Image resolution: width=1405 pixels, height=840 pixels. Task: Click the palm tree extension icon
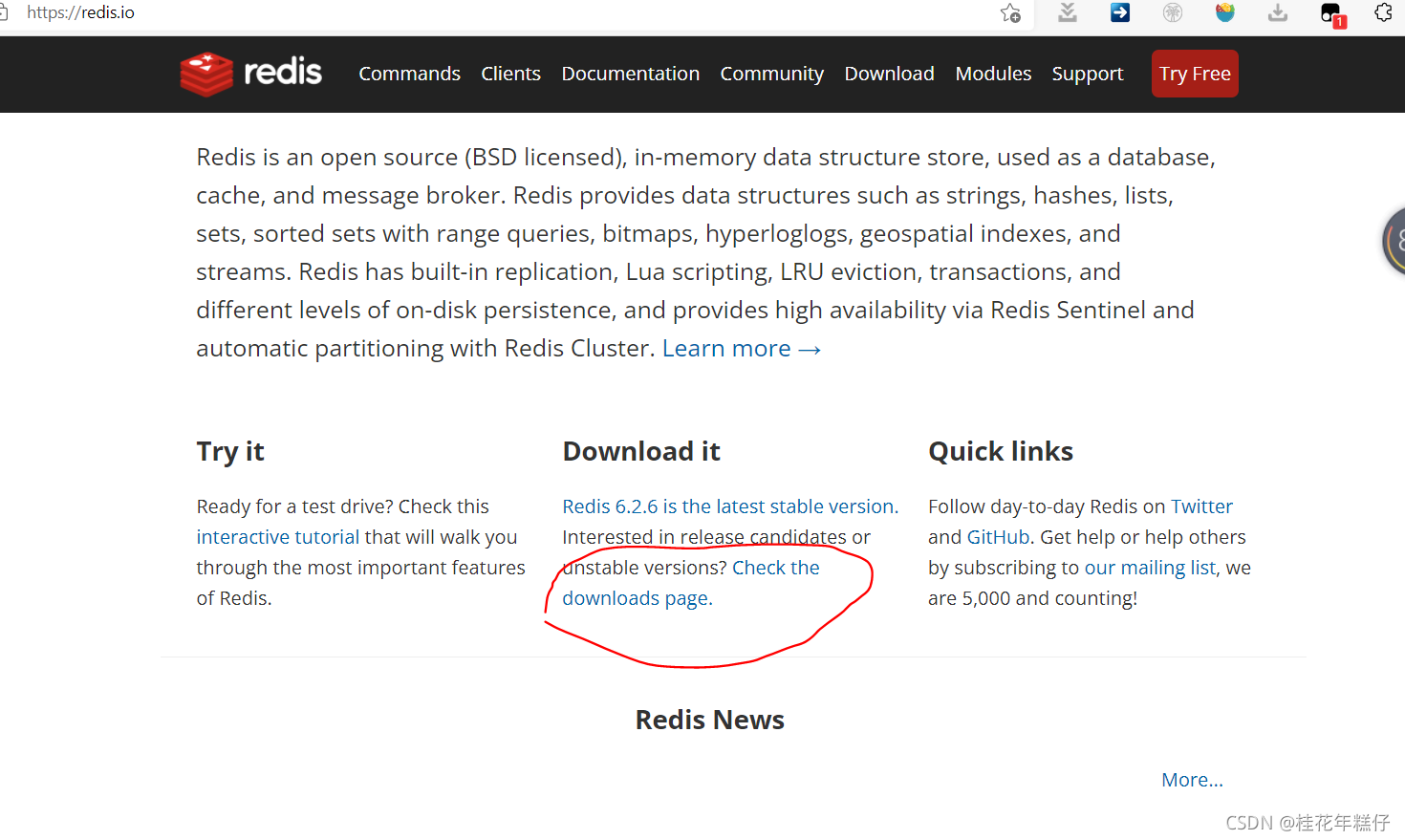click(1173, 12)
